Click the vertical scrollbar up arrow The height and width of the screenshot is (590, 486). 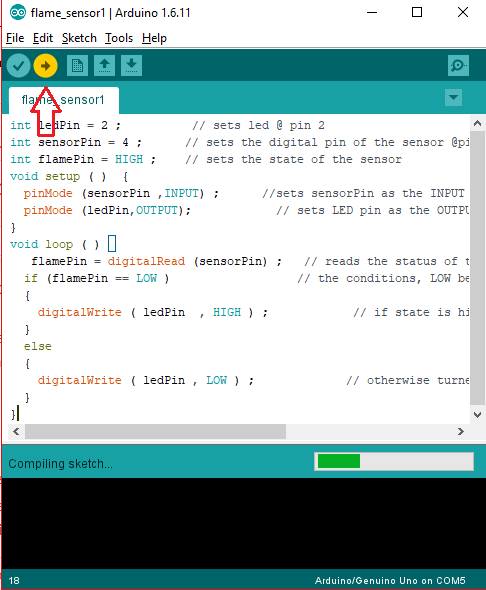click(477, 123)
